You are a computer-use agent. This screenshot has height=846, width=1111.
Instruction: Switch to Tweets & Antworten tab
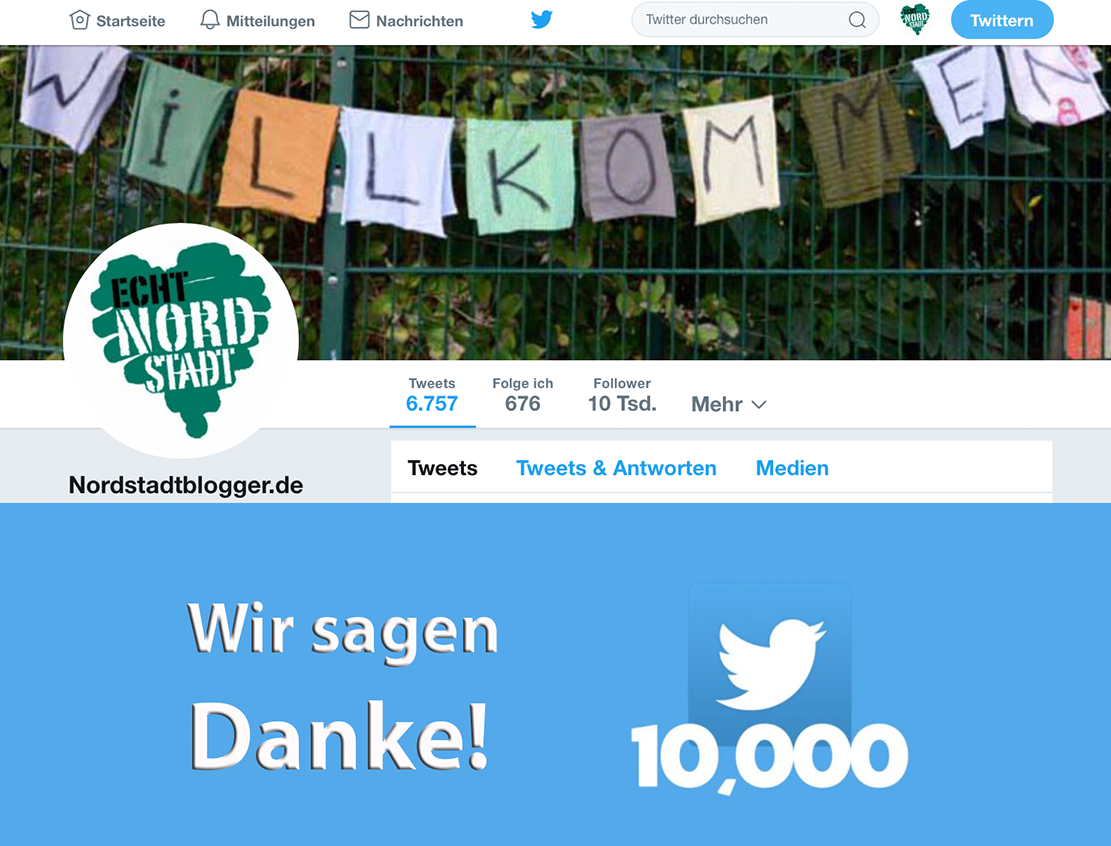(x=616, y=468)
